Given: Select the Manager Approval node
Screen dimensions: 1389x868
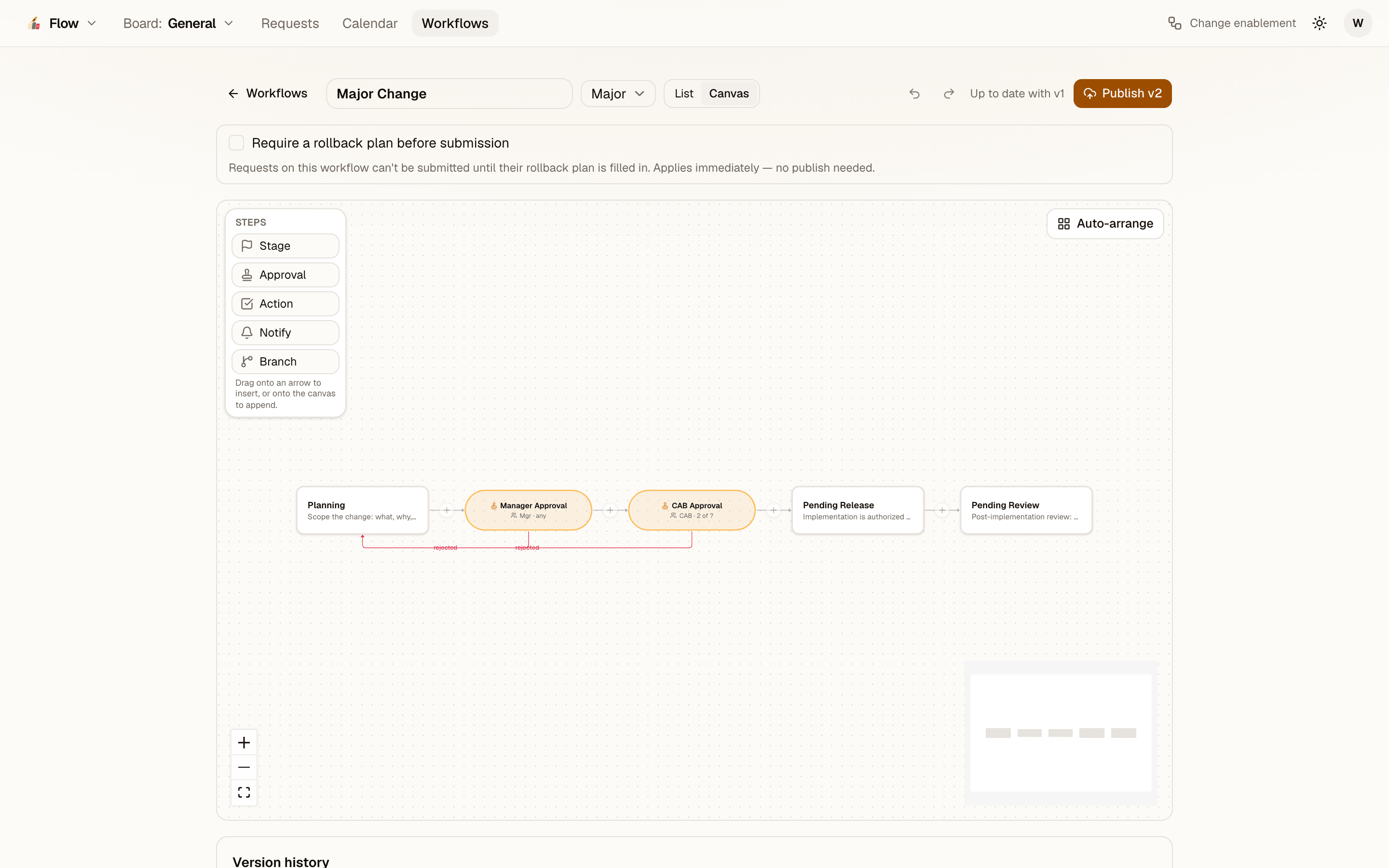Looking at the screenshot, I should point(528,510).
